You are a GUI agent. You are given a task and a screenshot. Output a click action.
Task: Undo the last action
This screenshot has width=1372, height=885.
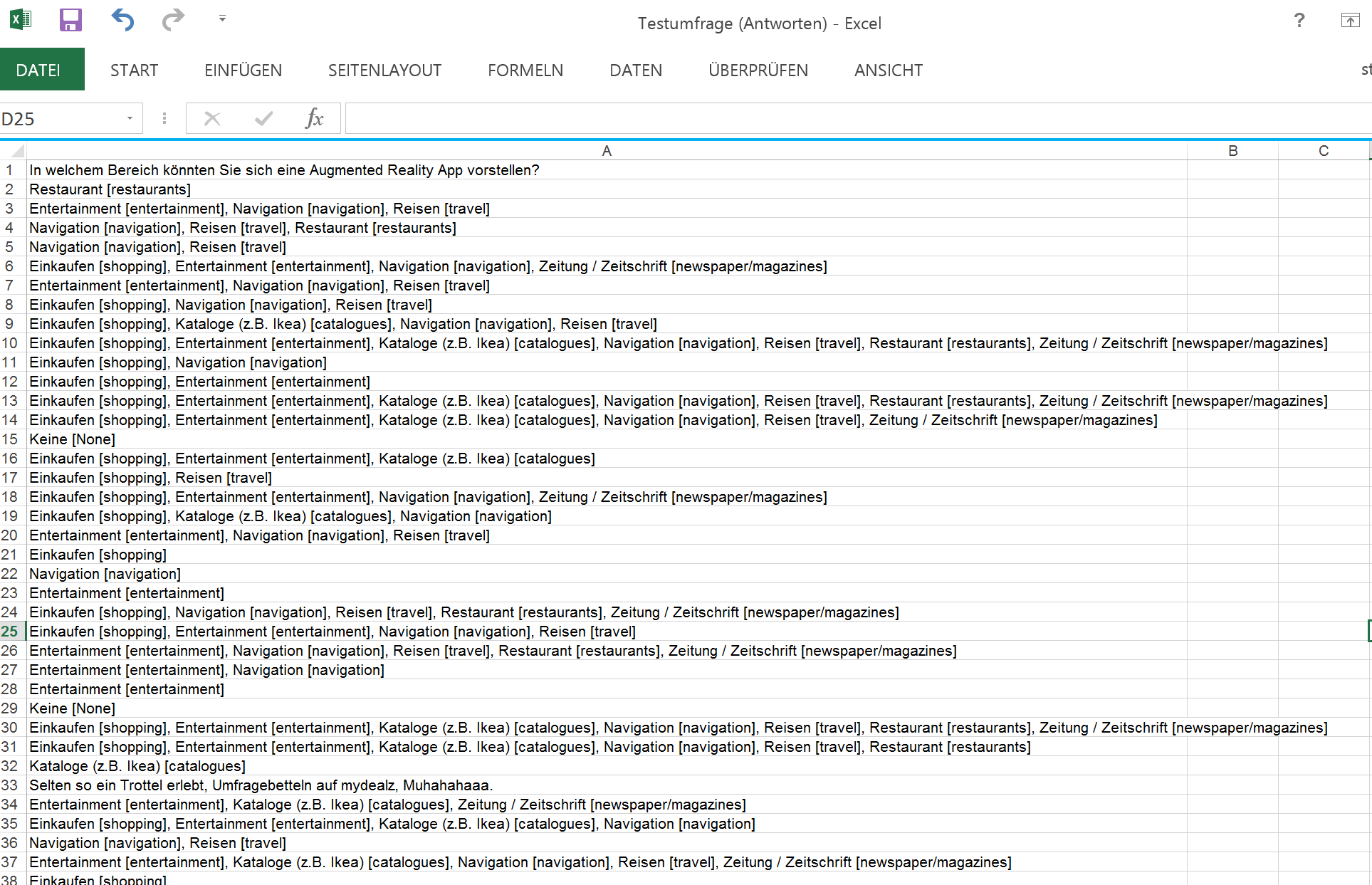(122, 20)
